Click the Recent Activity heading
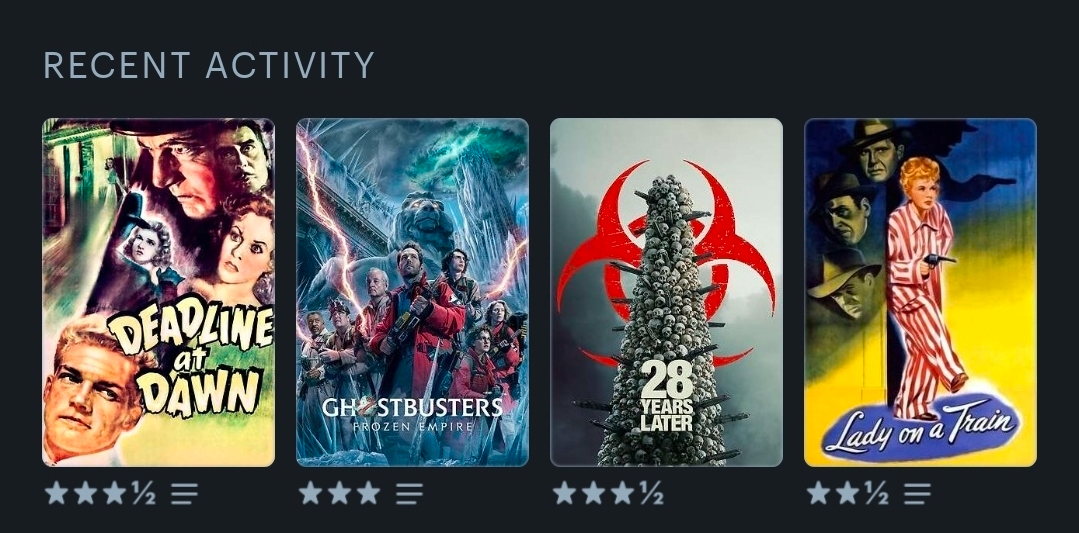The height and width of the screenshot is (533, 1079). 209,65
